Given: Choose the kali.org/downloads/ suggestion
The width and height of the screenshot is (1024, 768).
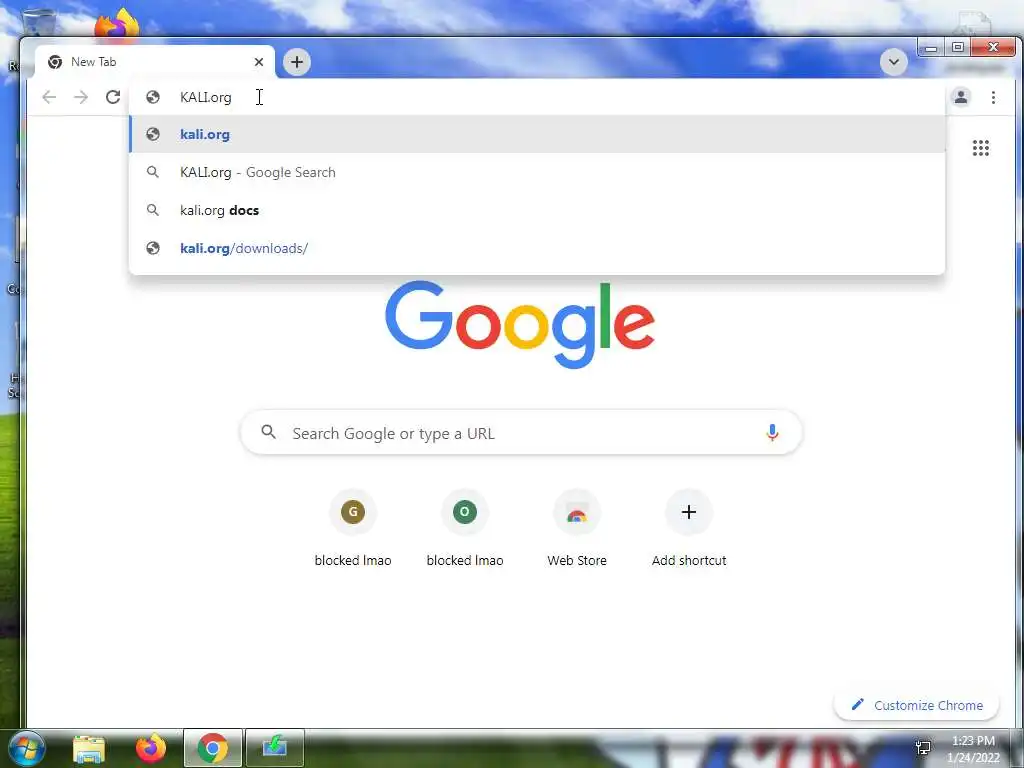Looking at the screenshot, I should [x=537, y=248].
